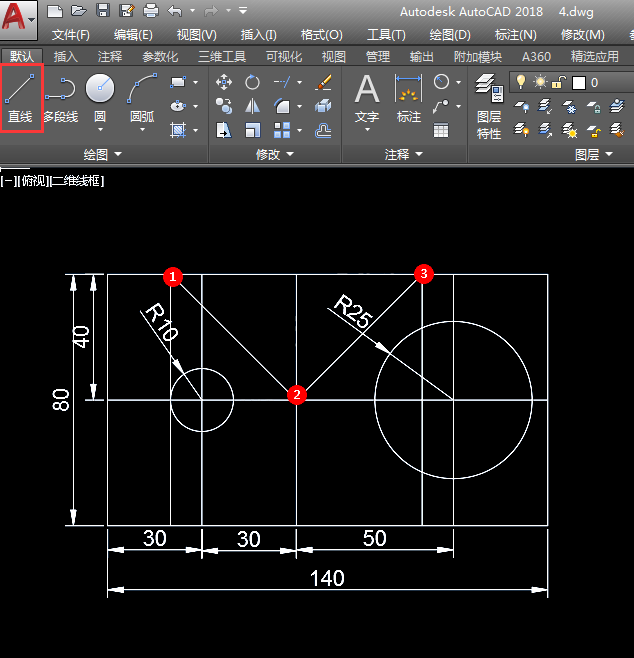Switch to the Insert (插入) ribbon tab

pyautogui.click(x=65, y=57)
